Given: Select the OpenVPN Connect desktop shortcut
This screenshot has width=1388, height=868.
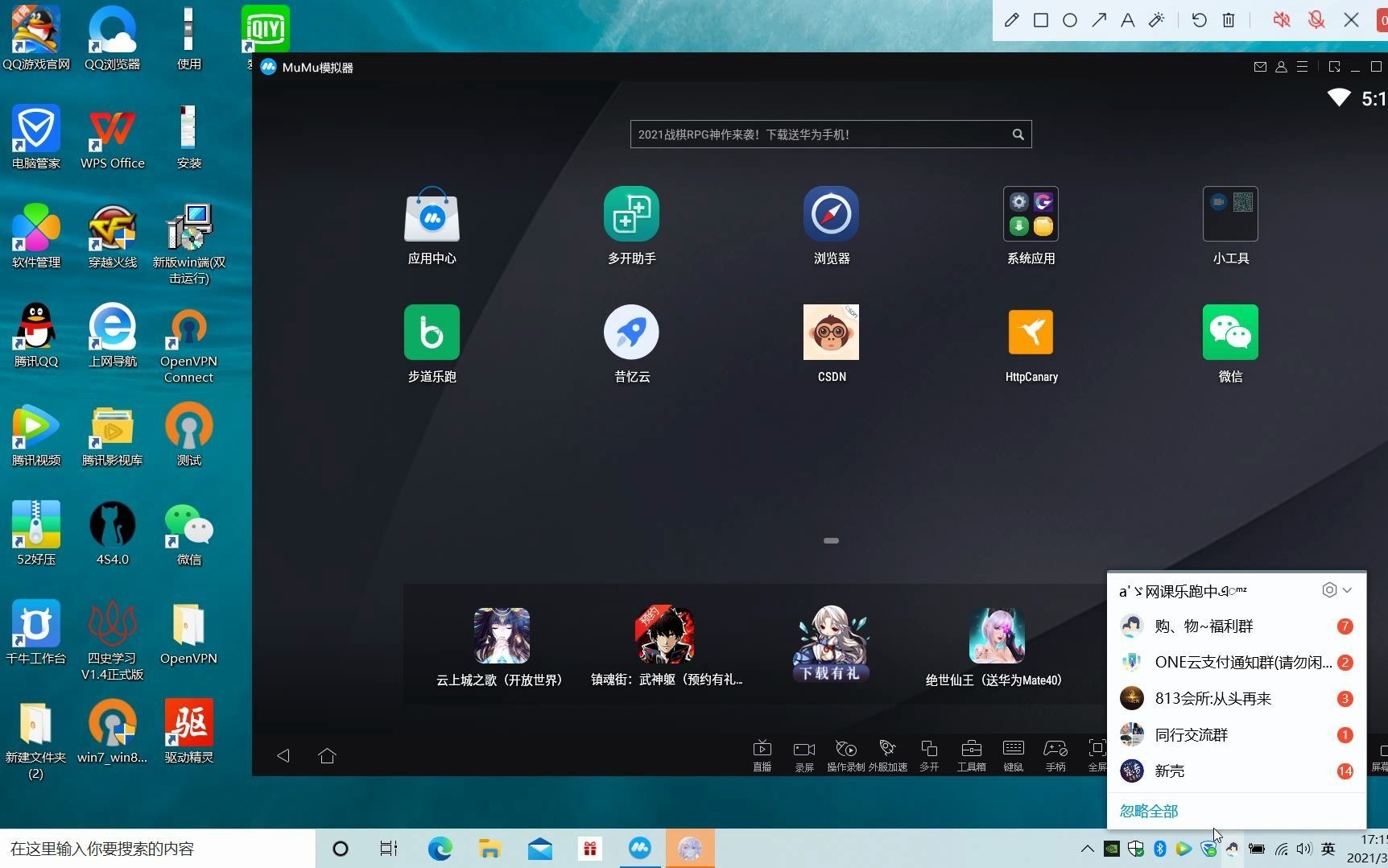Looking at the screenshot, I should (188, 345).
